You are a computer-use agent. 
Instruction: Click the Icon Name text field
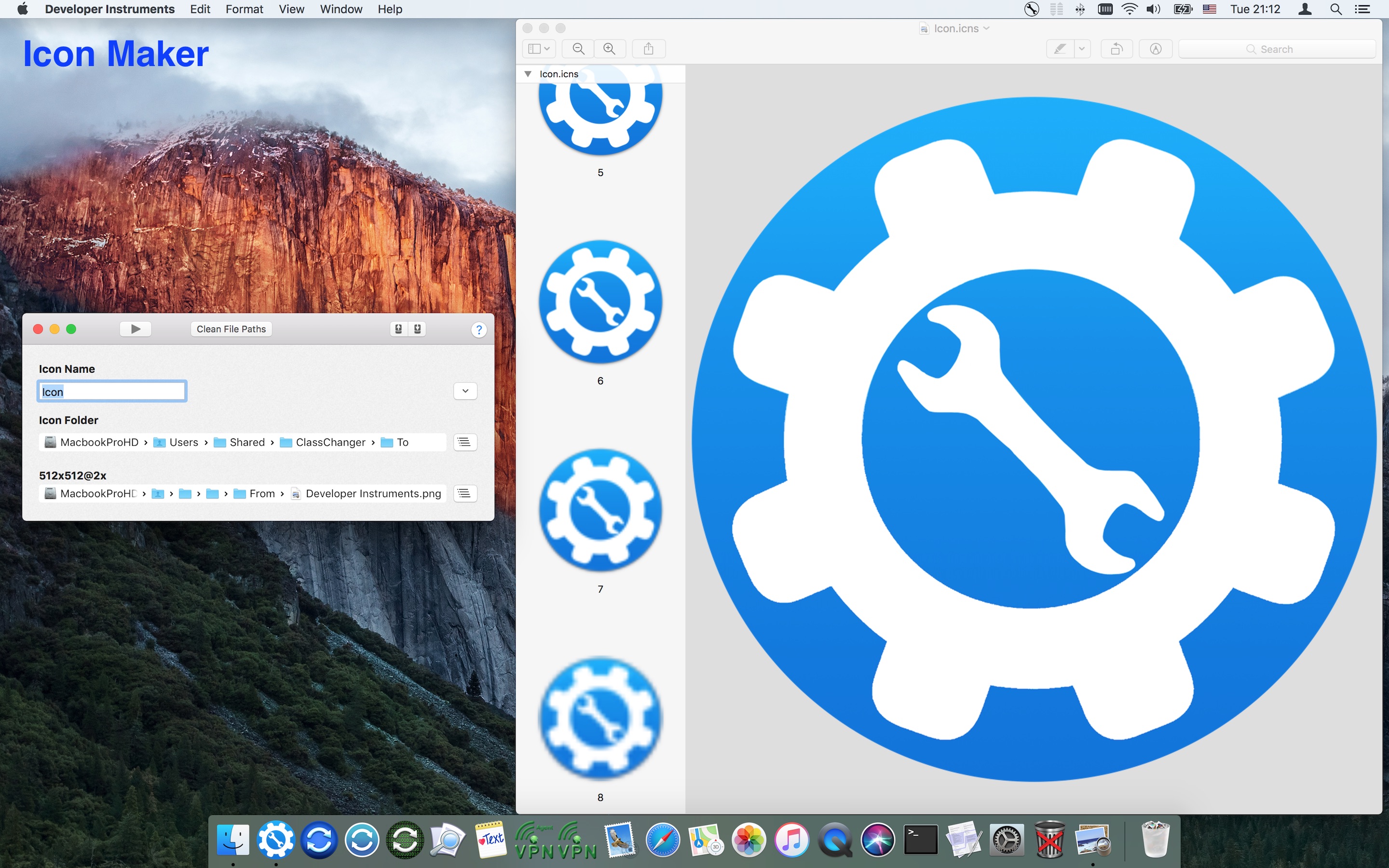[x=112, y=392]
